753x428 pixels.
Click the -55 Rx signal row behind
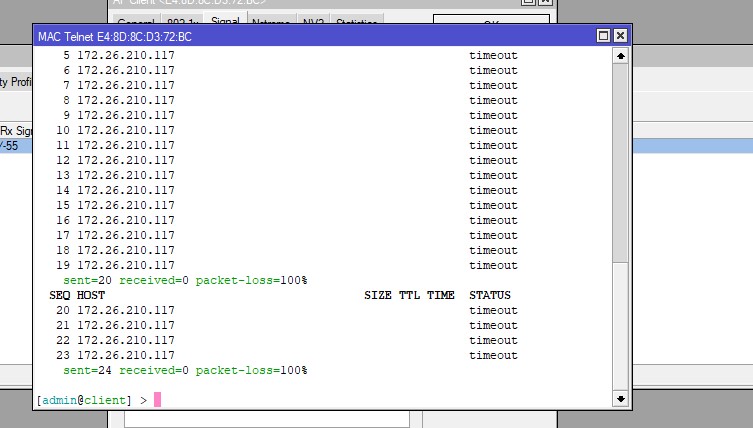tap(16, 146)
